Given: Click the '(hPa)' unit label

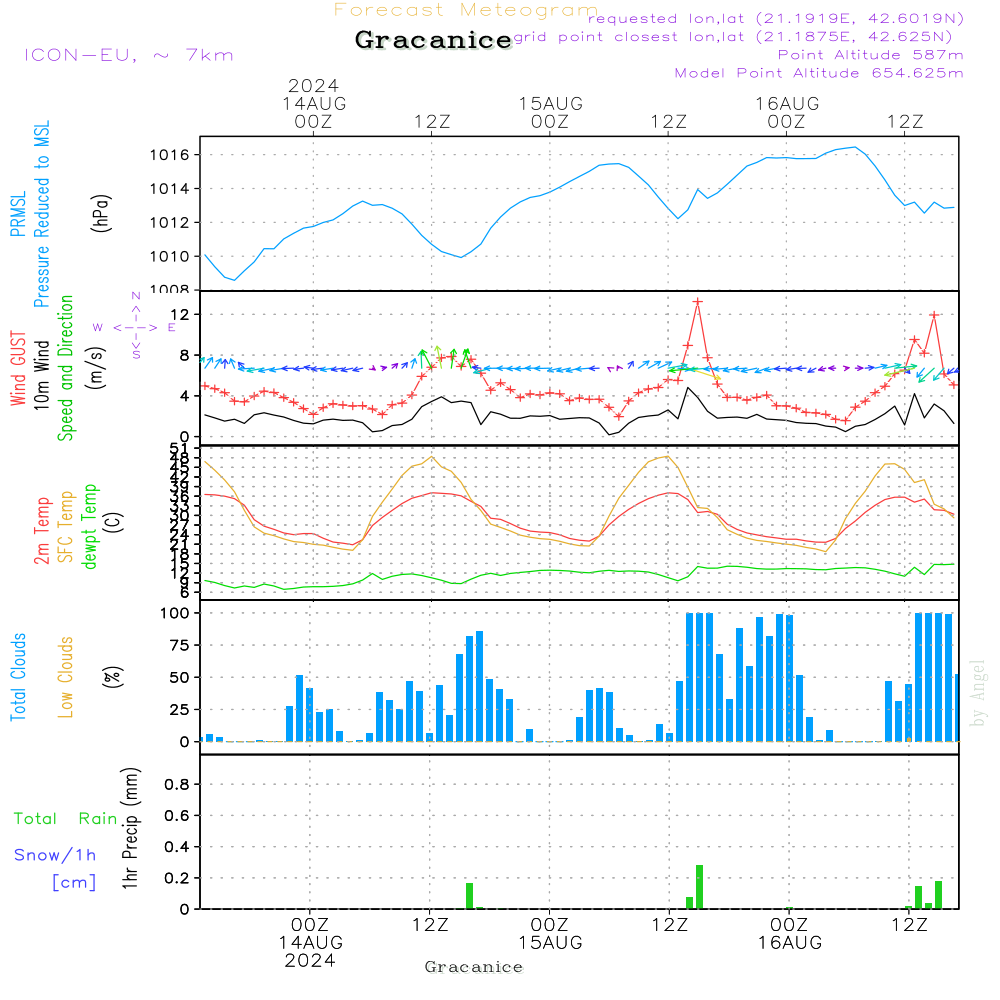Looking at the screenshot, I should click(x=101, y=213).
